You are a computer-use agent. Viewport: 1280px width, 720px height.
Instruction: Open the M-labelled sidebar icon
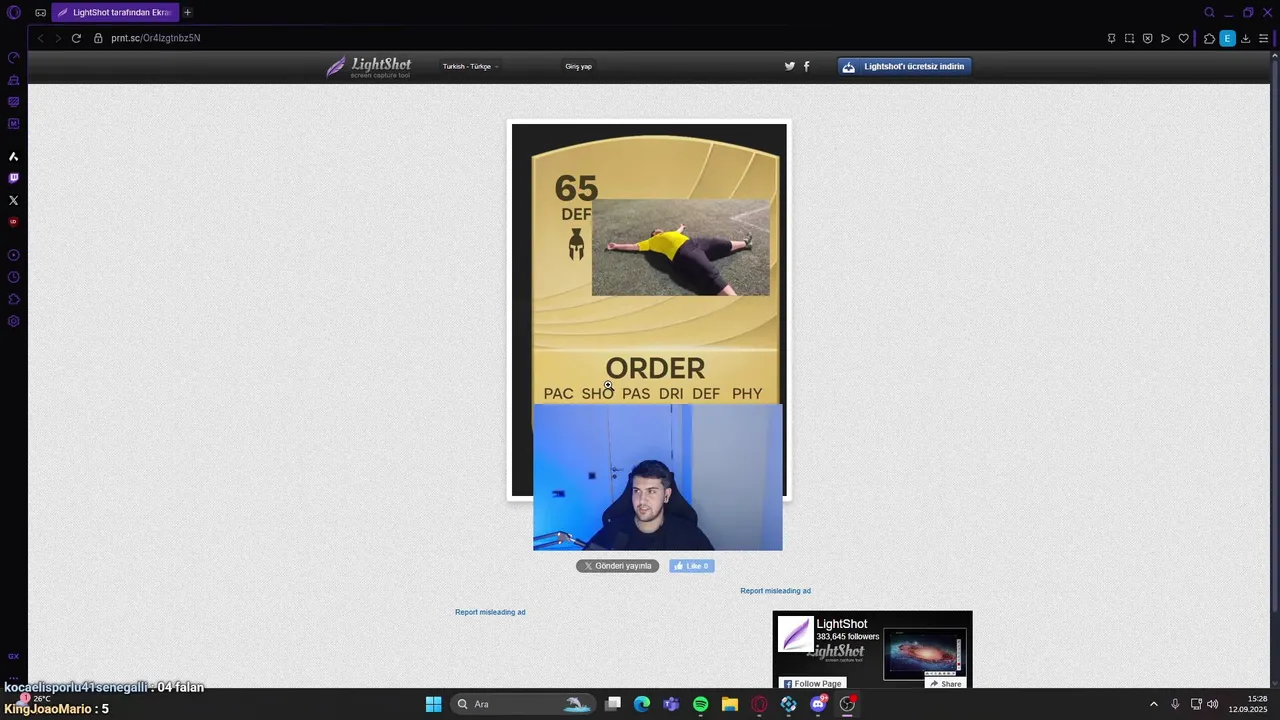tap(14, 124)
